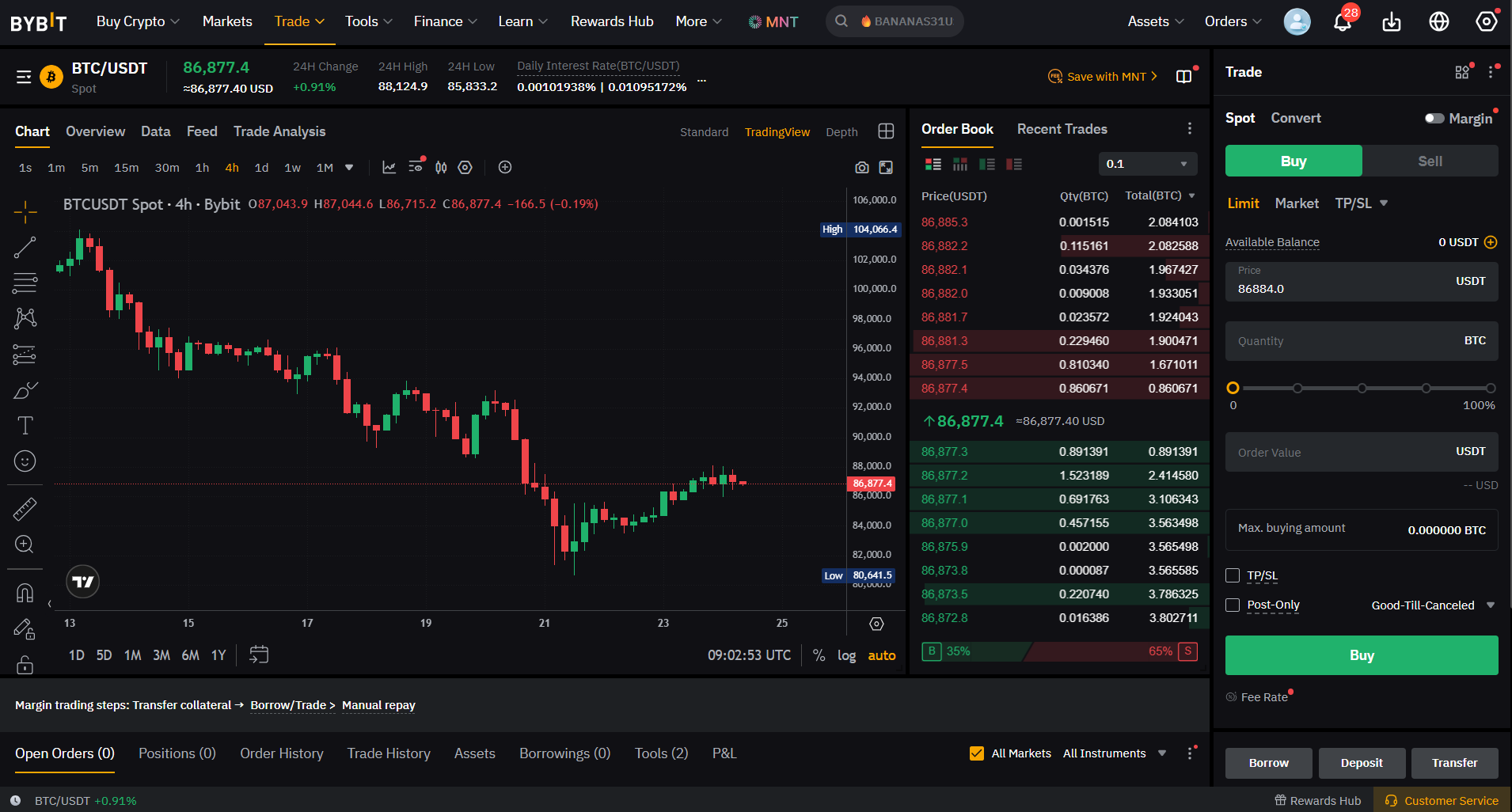Set the quantity slider to 100% marker

[x=1491, y=389]
